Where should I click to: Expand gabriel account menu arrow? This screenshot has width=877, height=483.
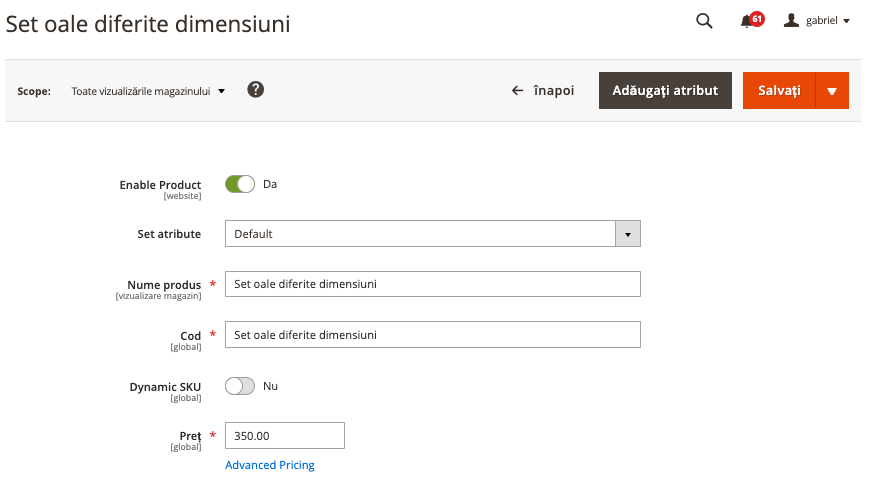[846, 21]
